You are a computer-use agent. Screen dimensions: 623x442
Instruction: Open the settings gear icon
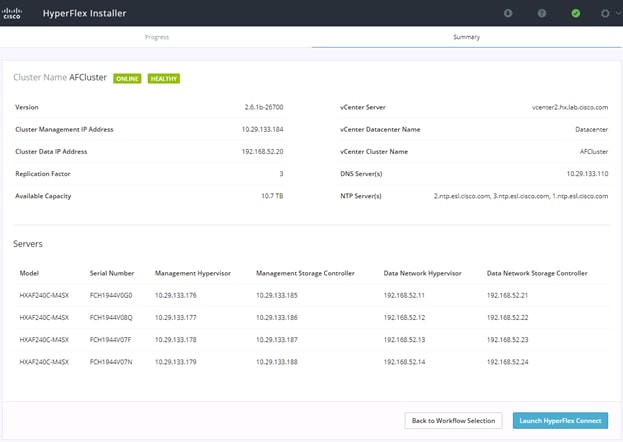pos(605,13)
